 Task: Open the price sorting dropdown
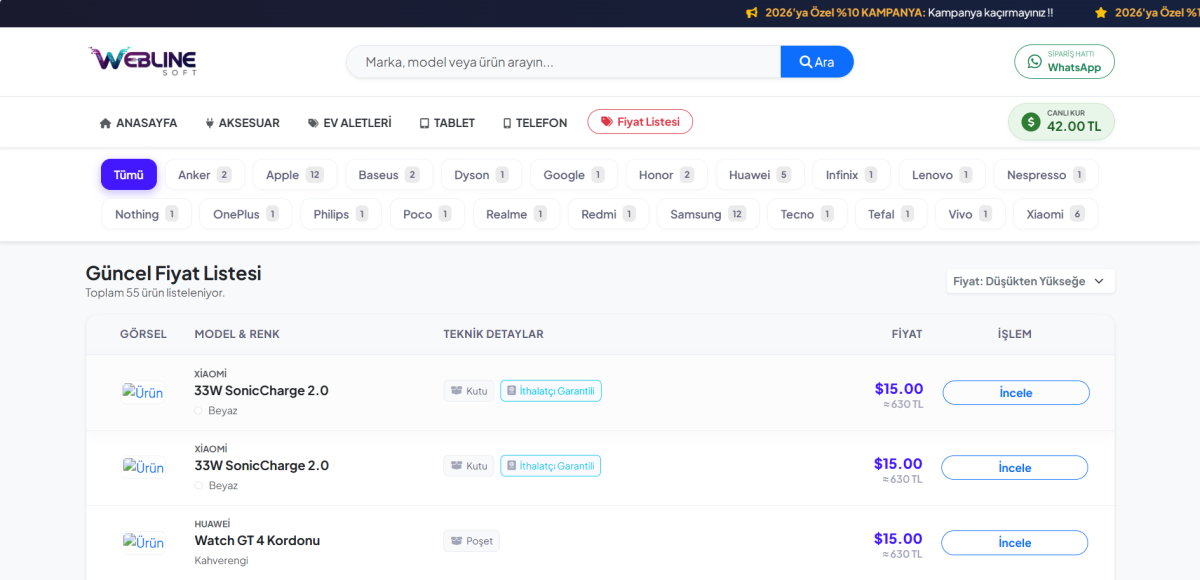[1030, 281]
